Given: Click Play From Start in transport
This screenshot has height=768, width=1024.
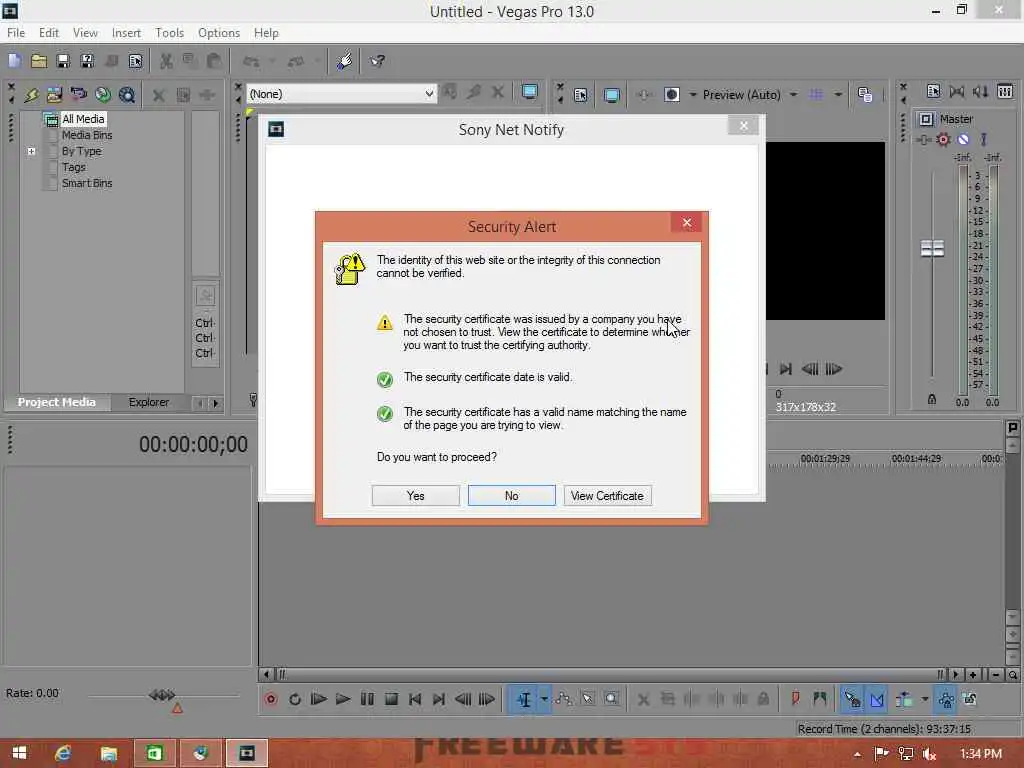Looking at the screenshot, I should point(319,699).
